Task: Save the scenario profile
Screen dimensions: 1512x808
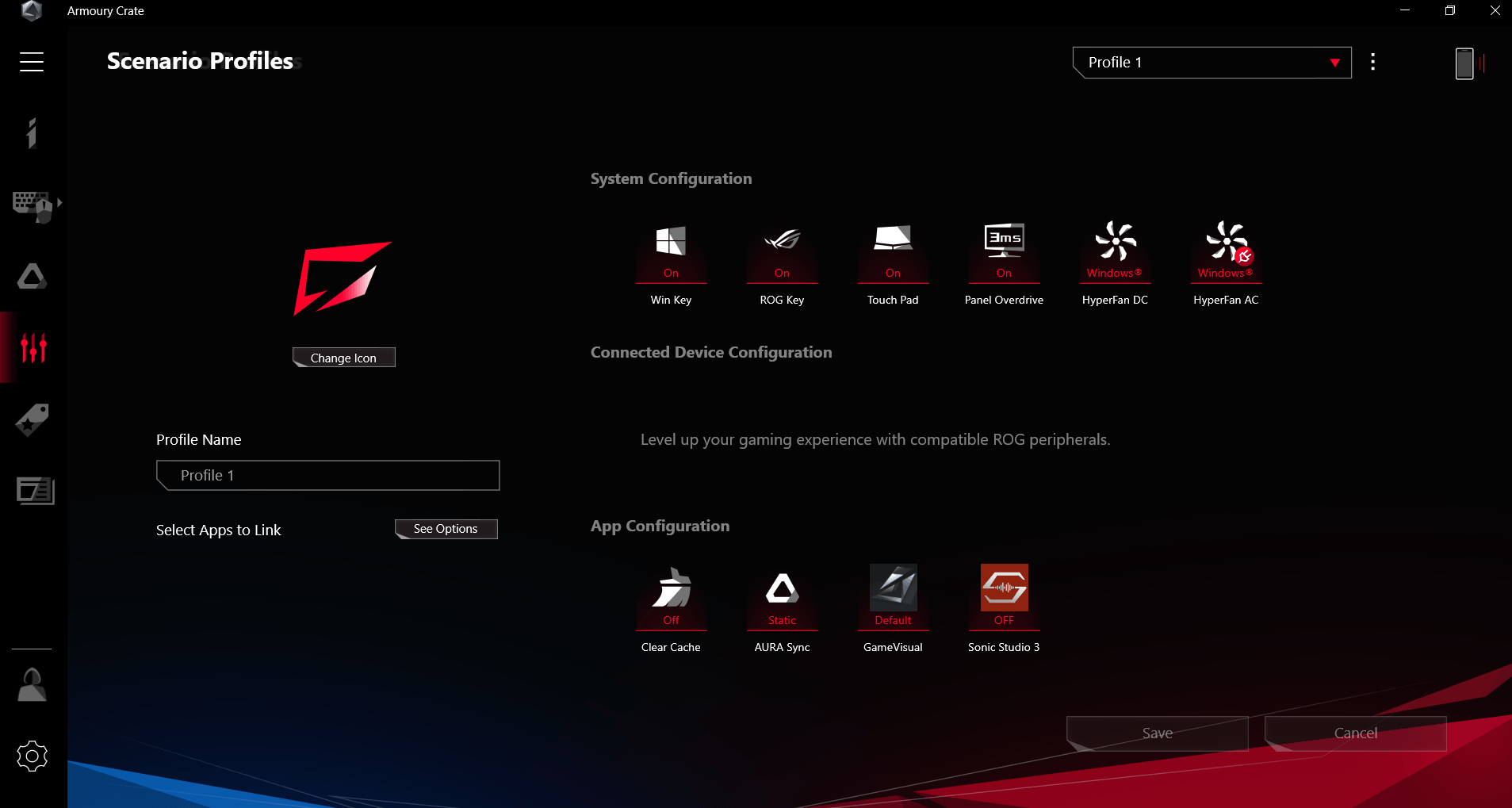Action: coord(1158,733)
